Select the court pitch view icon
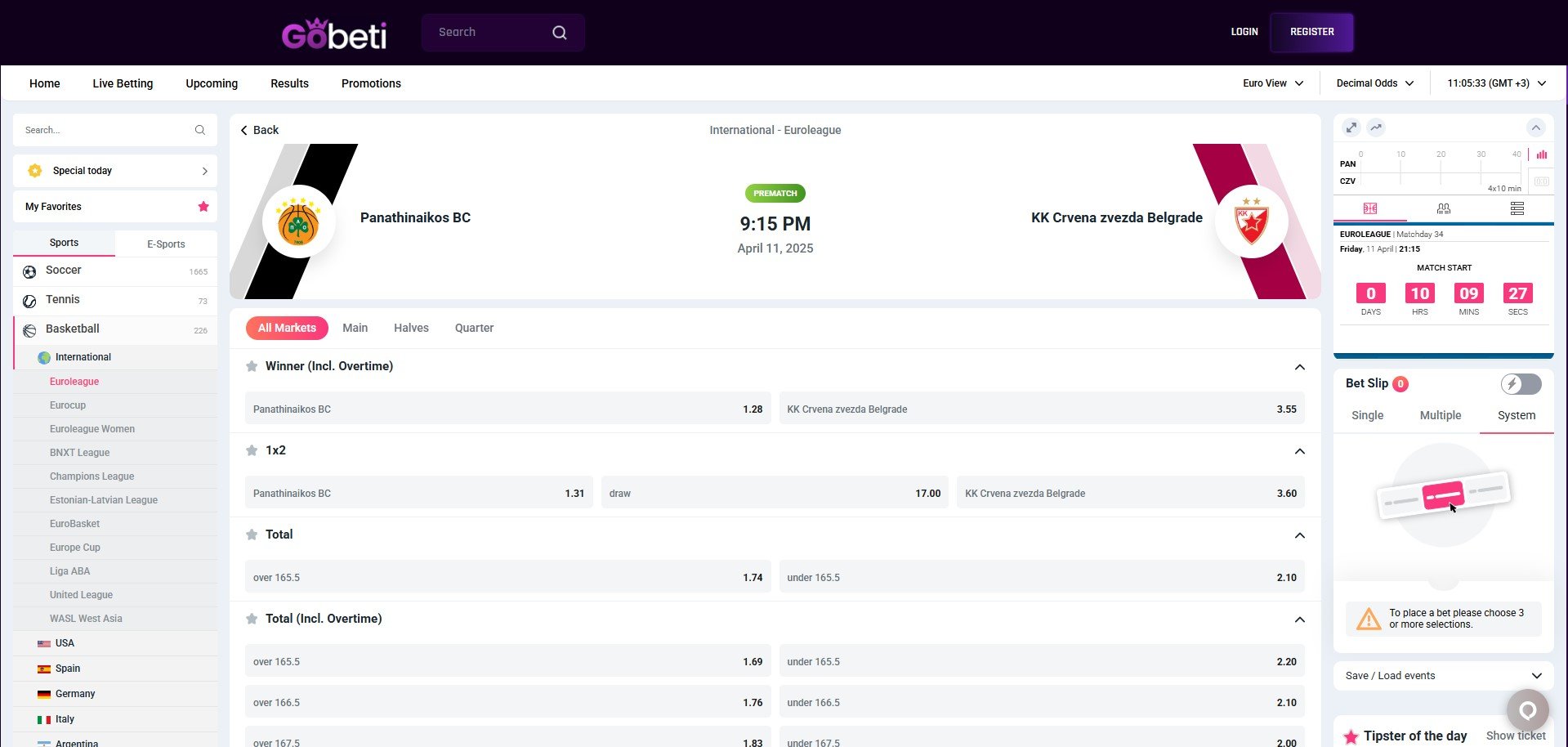Screen dimensions: 1568x747 point(1370,208)
